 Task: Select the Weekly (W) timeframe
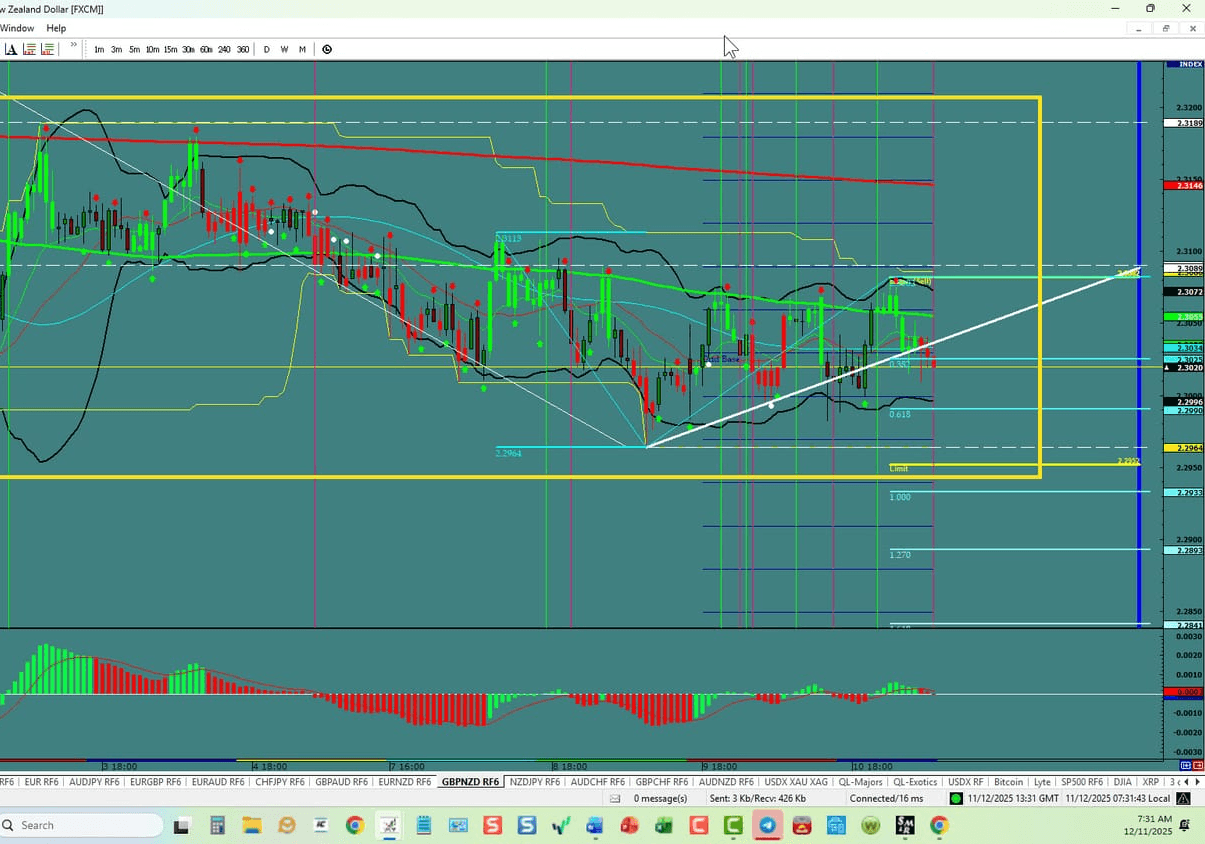coord(284,48)
